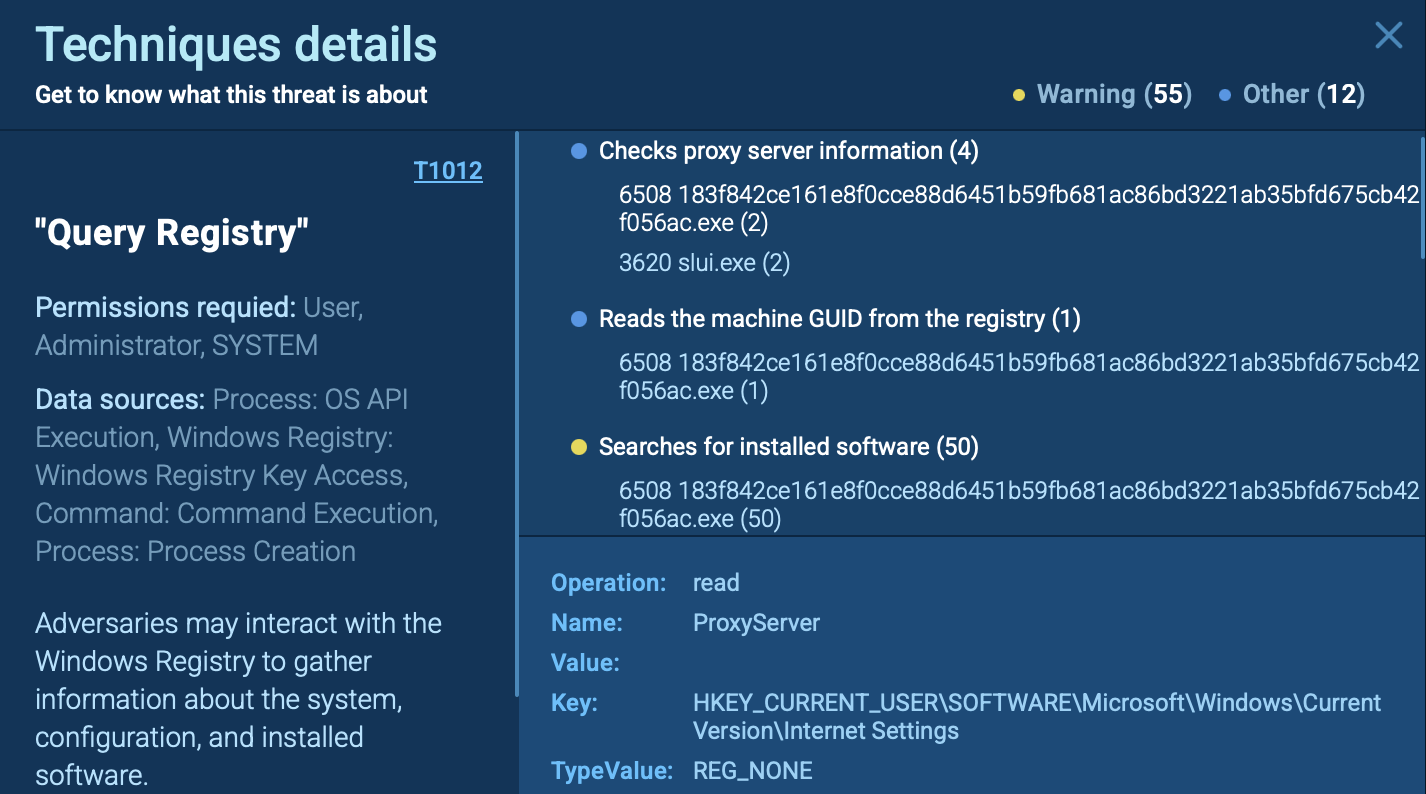Viewport: 1426px width, 794px height.
Task: Click the ProxyServer name value
Action: click(756, 623)
